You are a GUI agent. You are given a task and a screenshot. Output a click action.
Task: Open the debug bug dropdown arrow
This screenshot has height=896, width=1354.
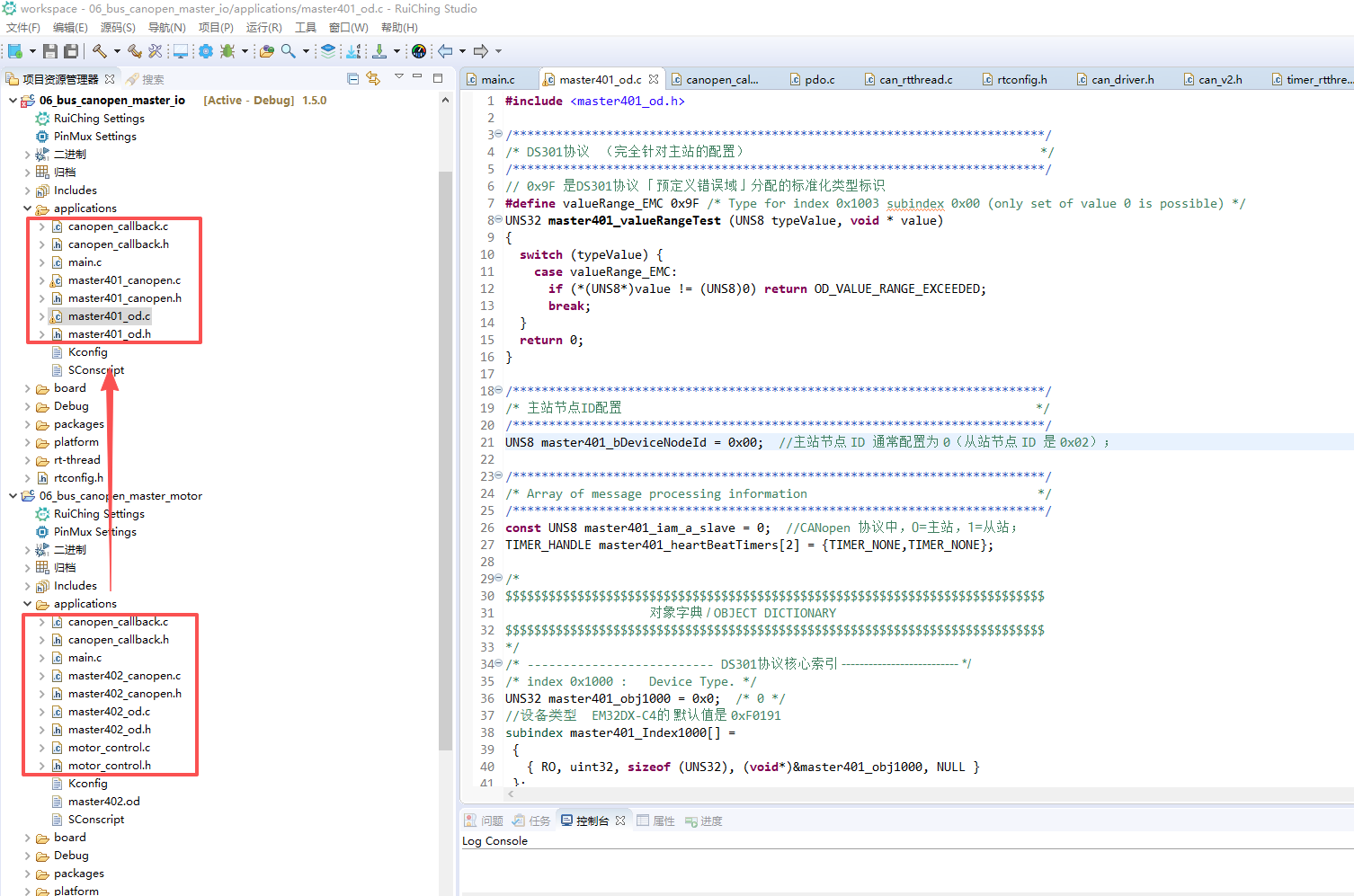coord(245,51)
